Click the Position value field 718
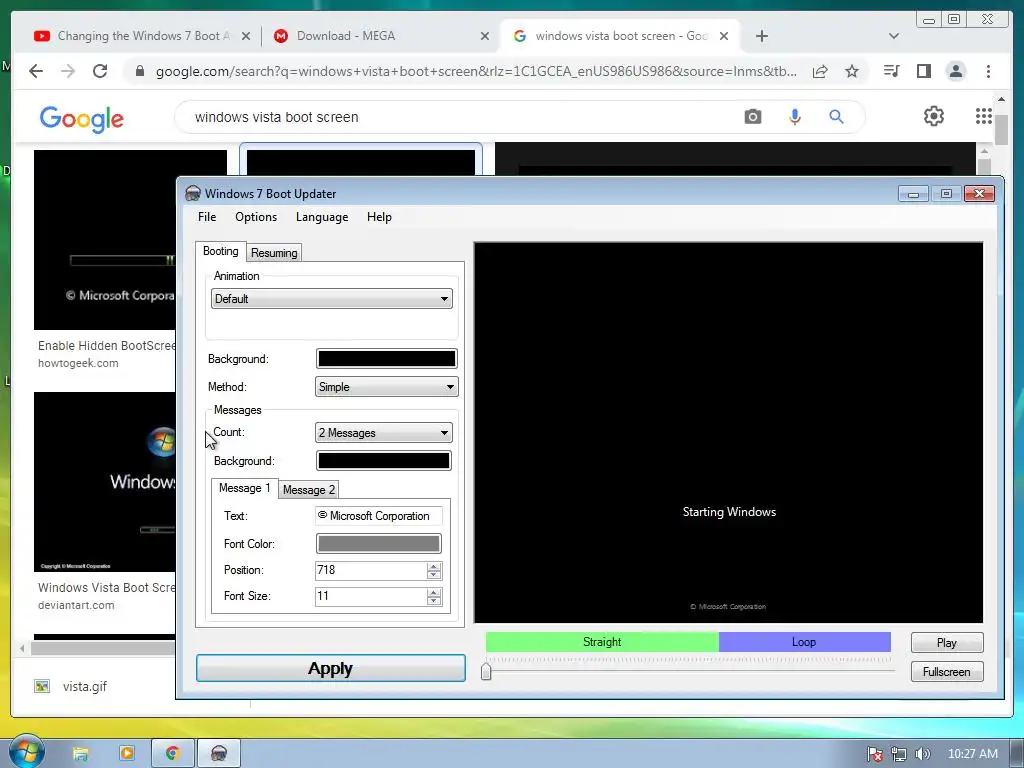The image size is (1024, 768). point(370,570)
